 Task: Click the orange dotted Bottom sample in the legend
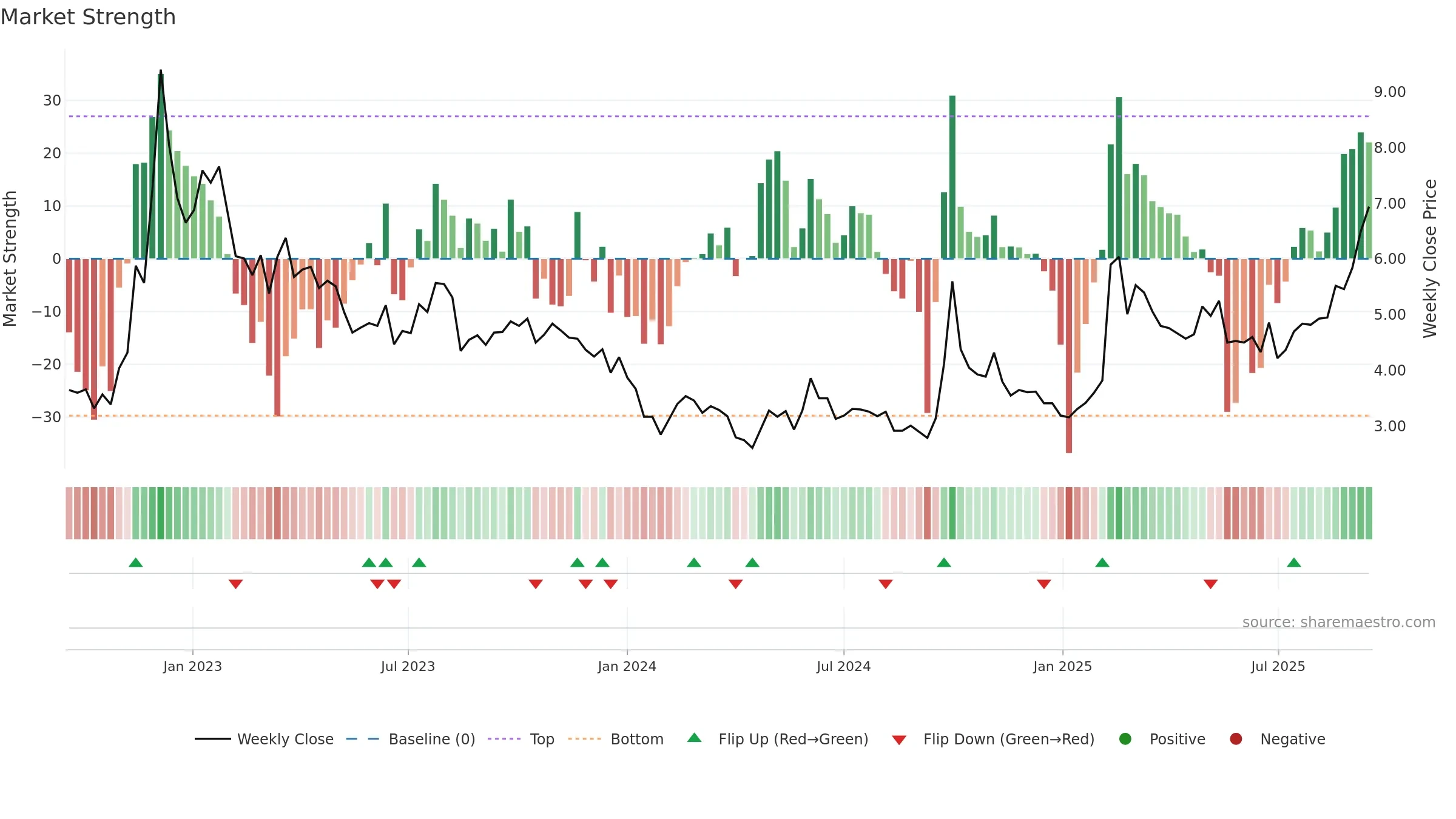pos(585,739)
